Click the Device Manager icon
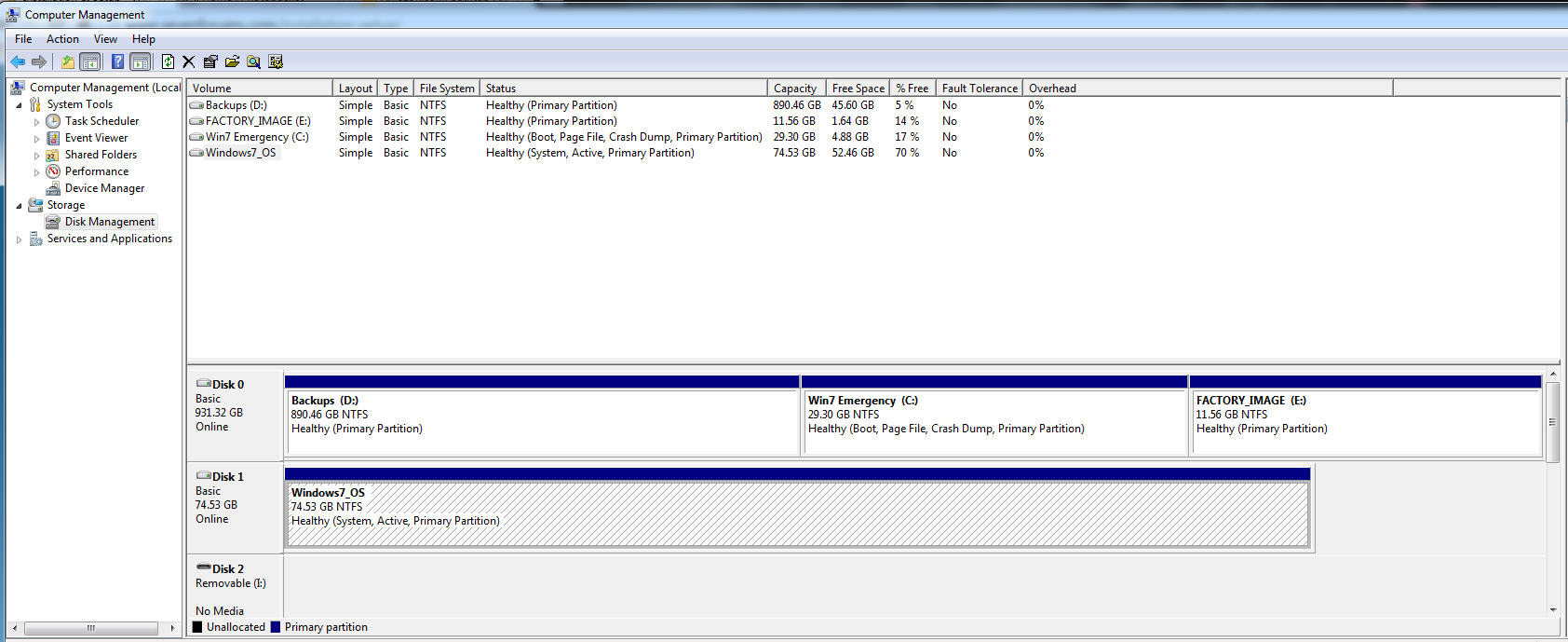Viewport: 1568px width, 642px height. [x=53, y=188]
